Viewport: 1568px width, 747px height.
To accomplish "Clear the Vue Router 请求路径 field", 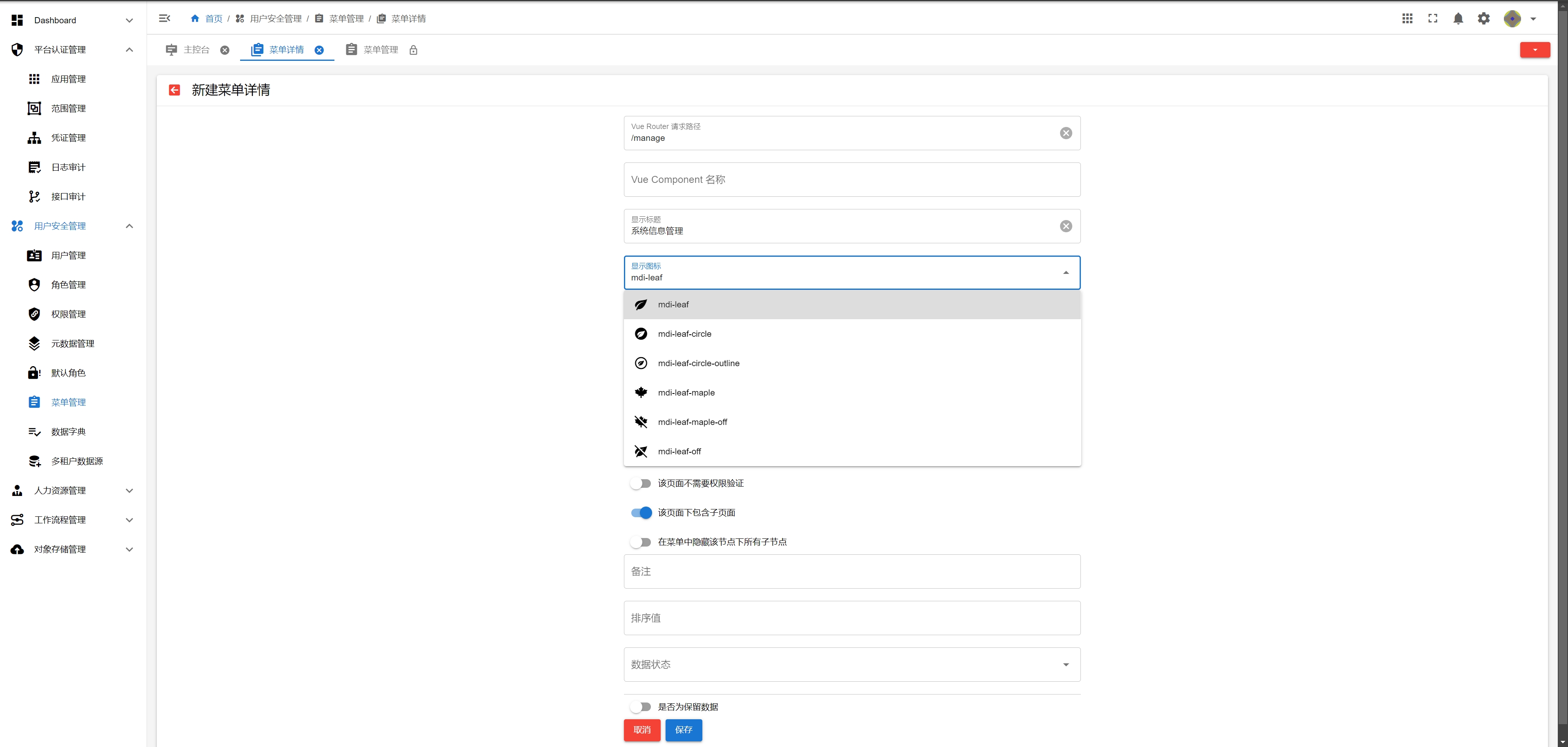I will click(1065, 133).
